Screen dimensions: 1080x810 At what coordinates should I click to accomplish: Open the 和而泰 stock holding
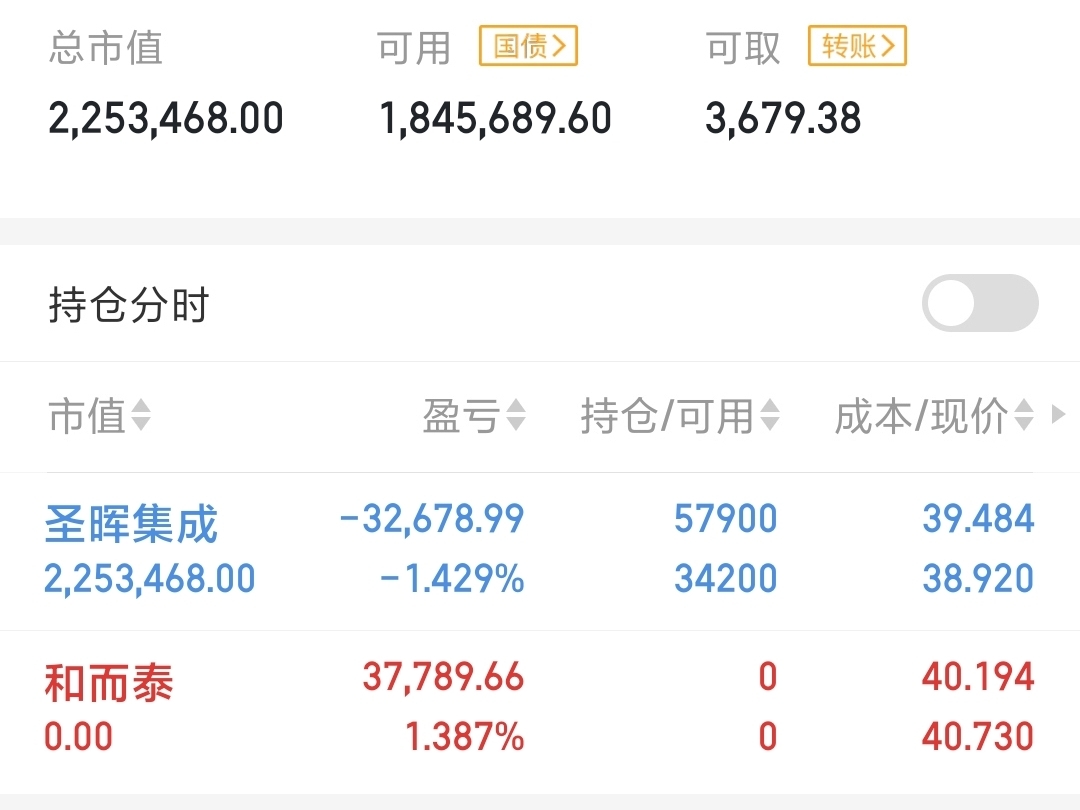pos(109,683)
